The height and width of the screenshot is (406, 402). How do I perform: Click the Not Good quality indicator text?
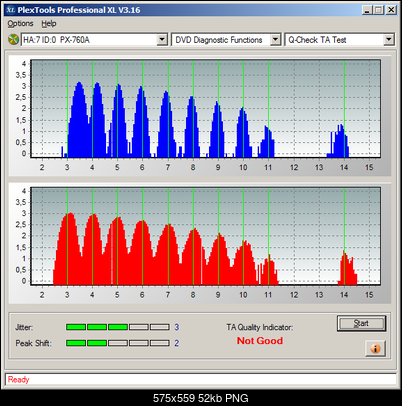point(260,341)
